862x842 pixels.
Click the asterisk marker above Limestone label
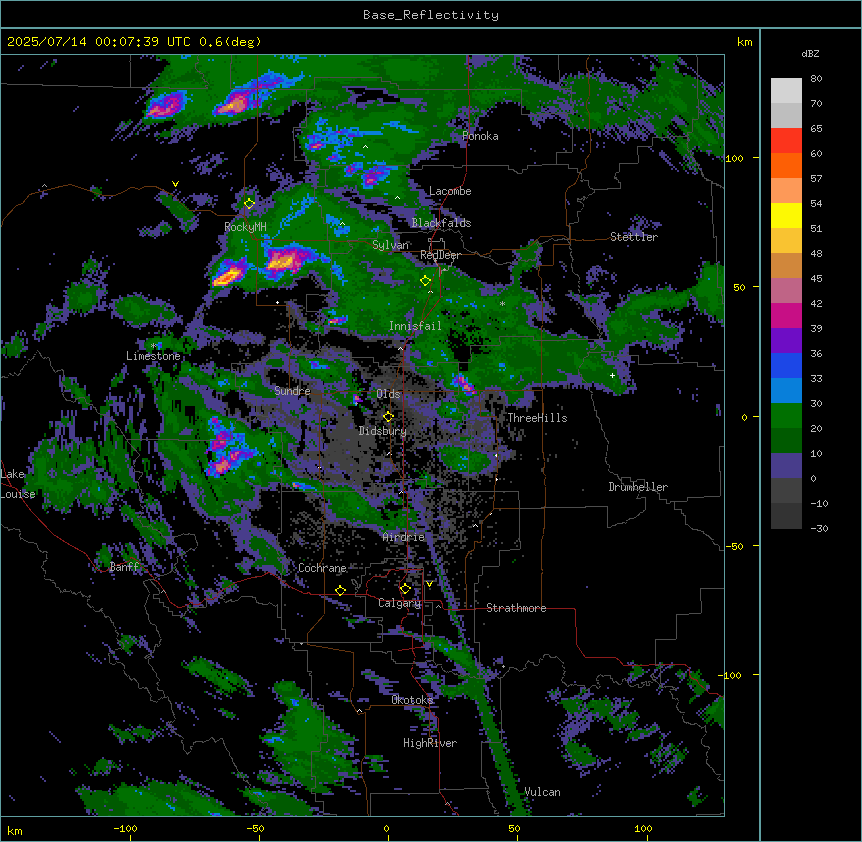pyautogui.click(x=153, y=346)
